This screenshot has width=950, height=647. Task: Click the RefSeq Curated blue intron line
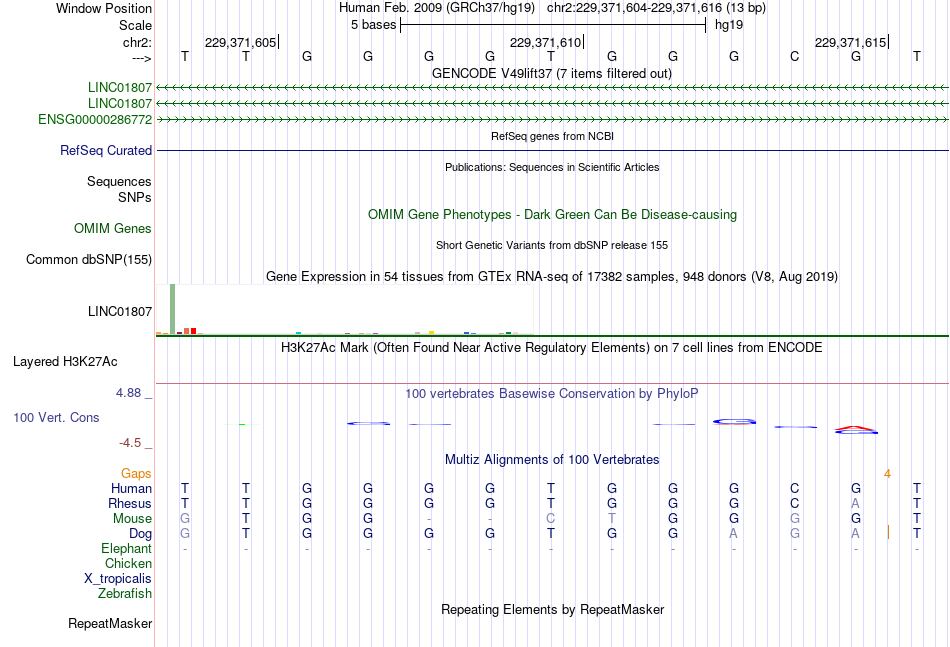552,150
